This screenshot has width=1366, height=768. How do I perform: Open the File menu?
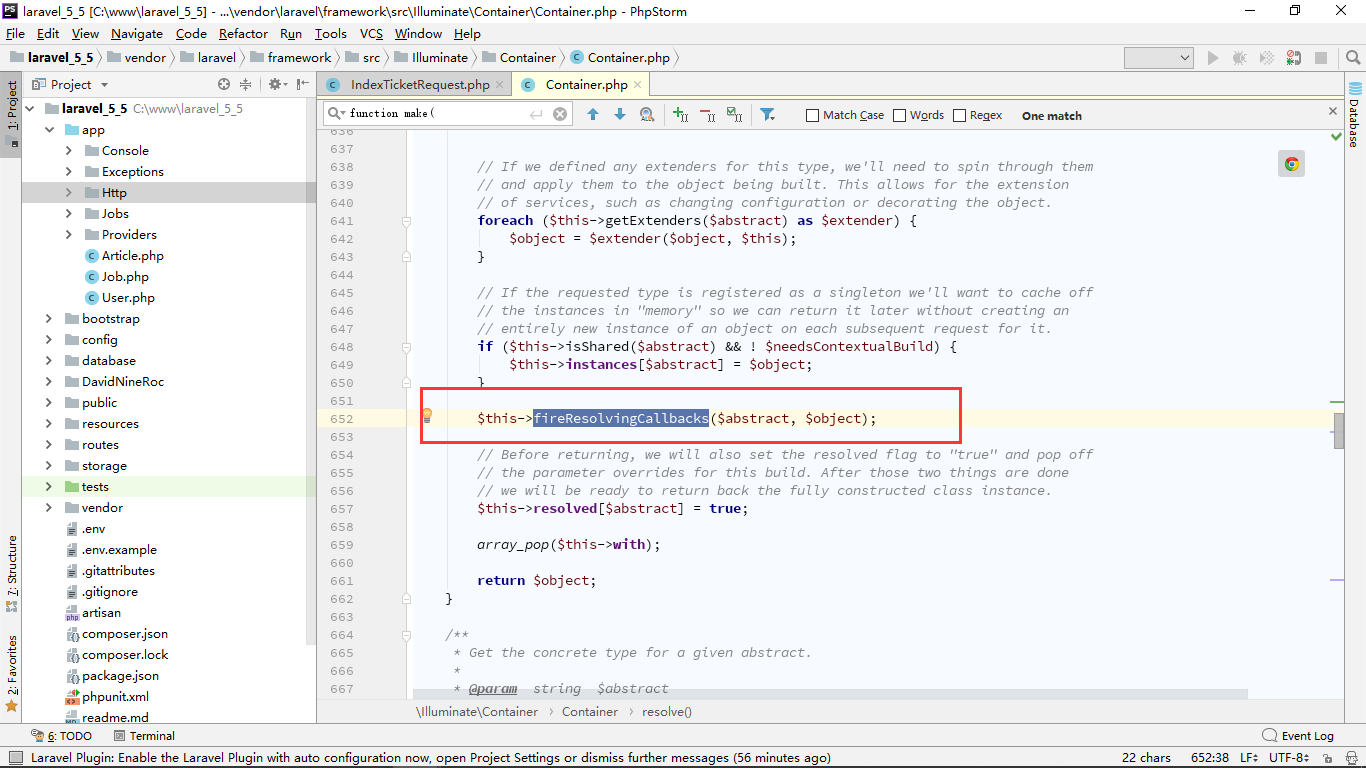[15, 33]
